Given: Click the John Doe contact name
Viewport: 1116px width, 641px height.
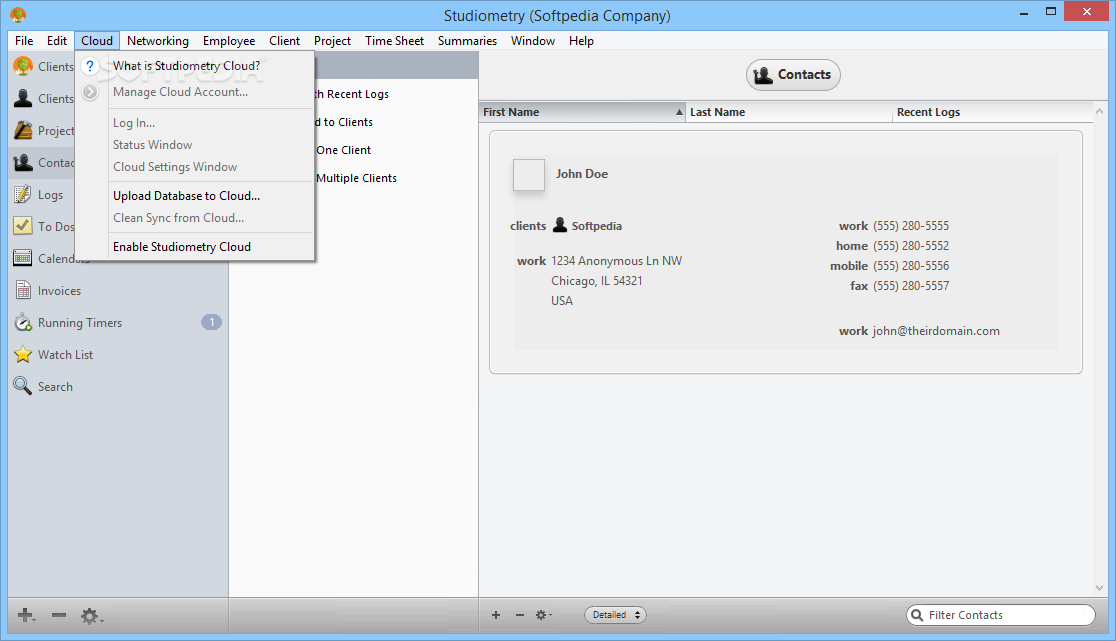Looking at the screenshot, I should coord(581,174).
